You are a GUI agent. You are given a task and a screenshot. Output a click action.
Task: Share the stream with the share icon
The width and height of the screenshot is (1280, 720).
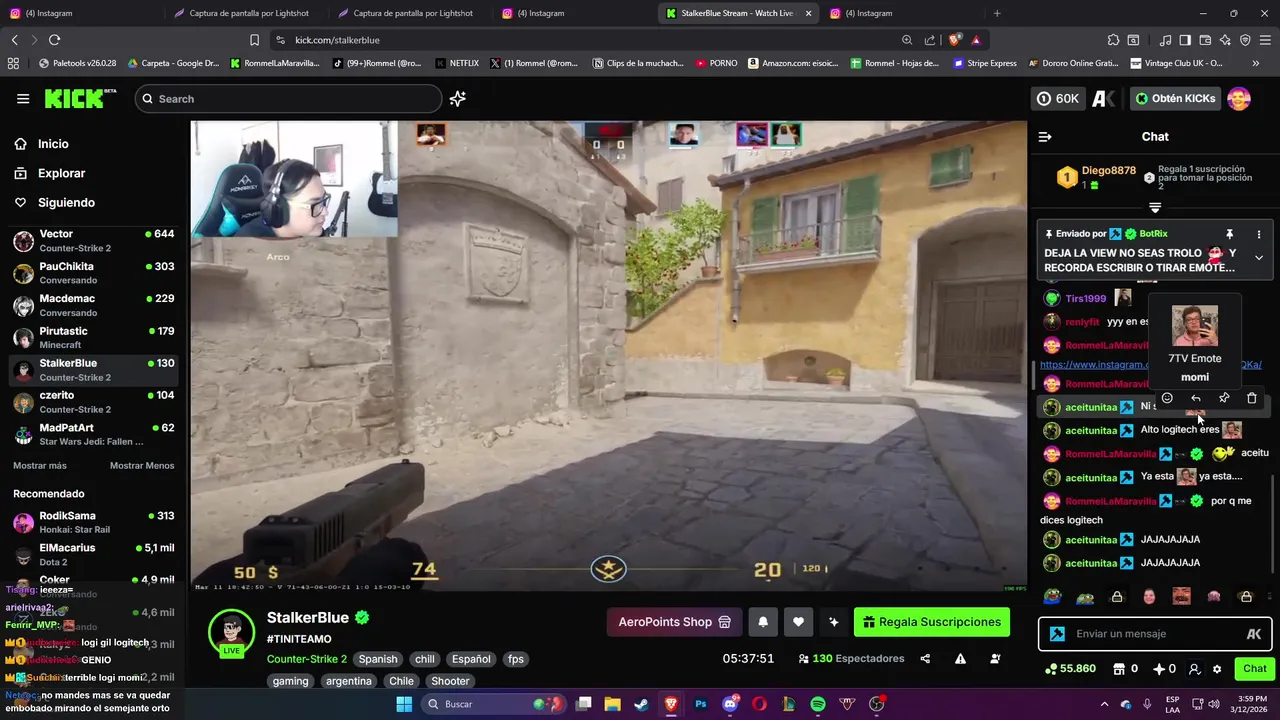pos(925,659)
